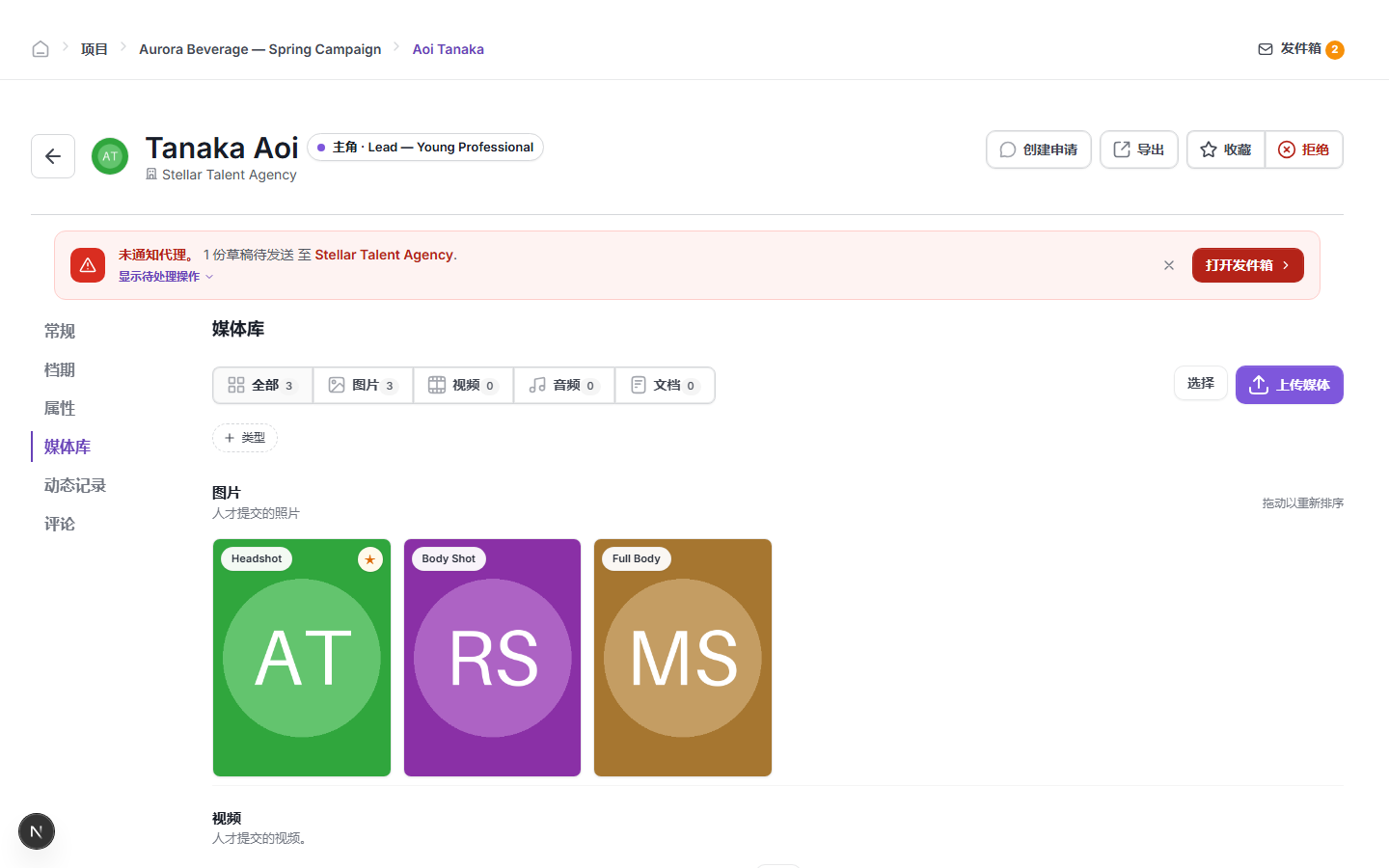Dismiss the agency notification banner
This screenshot has width=1389, height=868.
coord(1169,265)
